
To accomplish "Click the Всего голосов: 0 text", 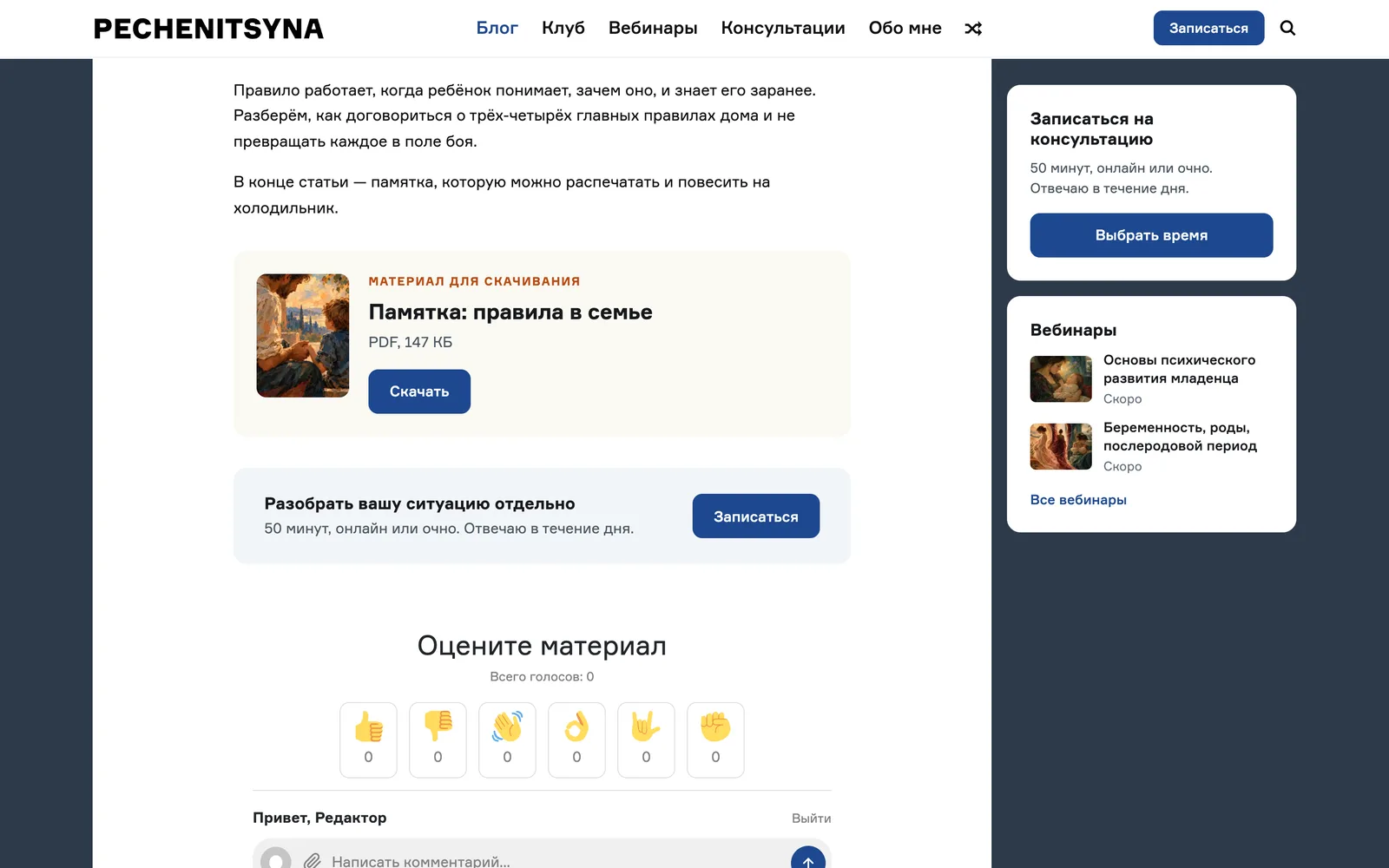I will [542, 677].
